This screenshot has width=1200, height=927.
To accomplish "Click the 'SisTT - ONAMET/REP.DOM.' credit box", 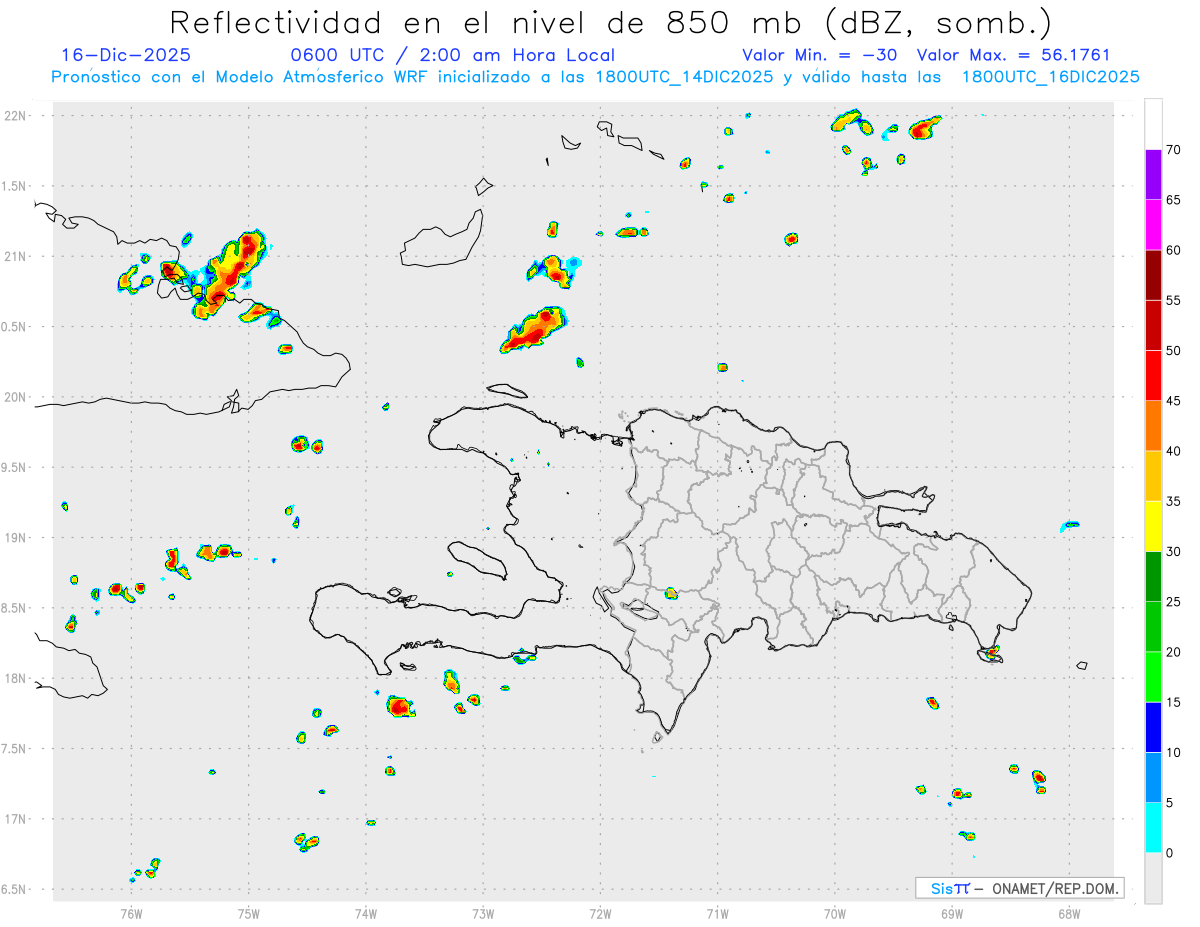I will (x=1019, y=888).
